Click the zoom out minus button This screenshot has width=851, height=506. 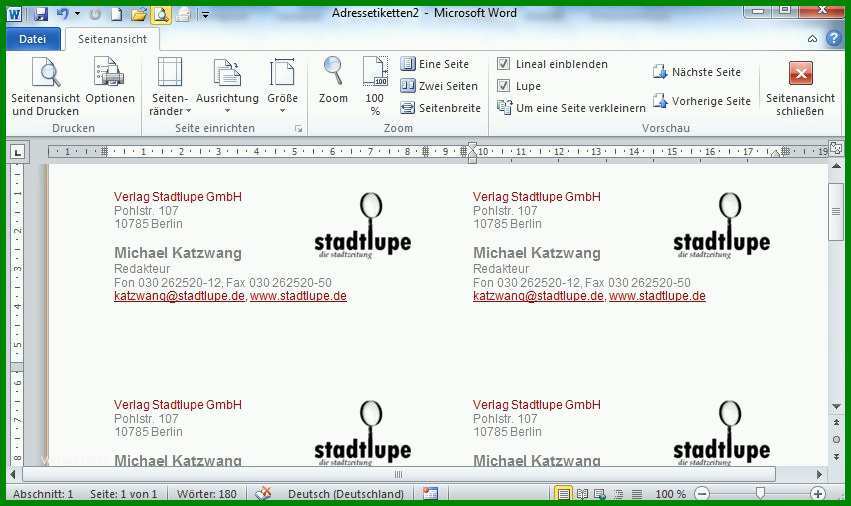click(702, 494)
